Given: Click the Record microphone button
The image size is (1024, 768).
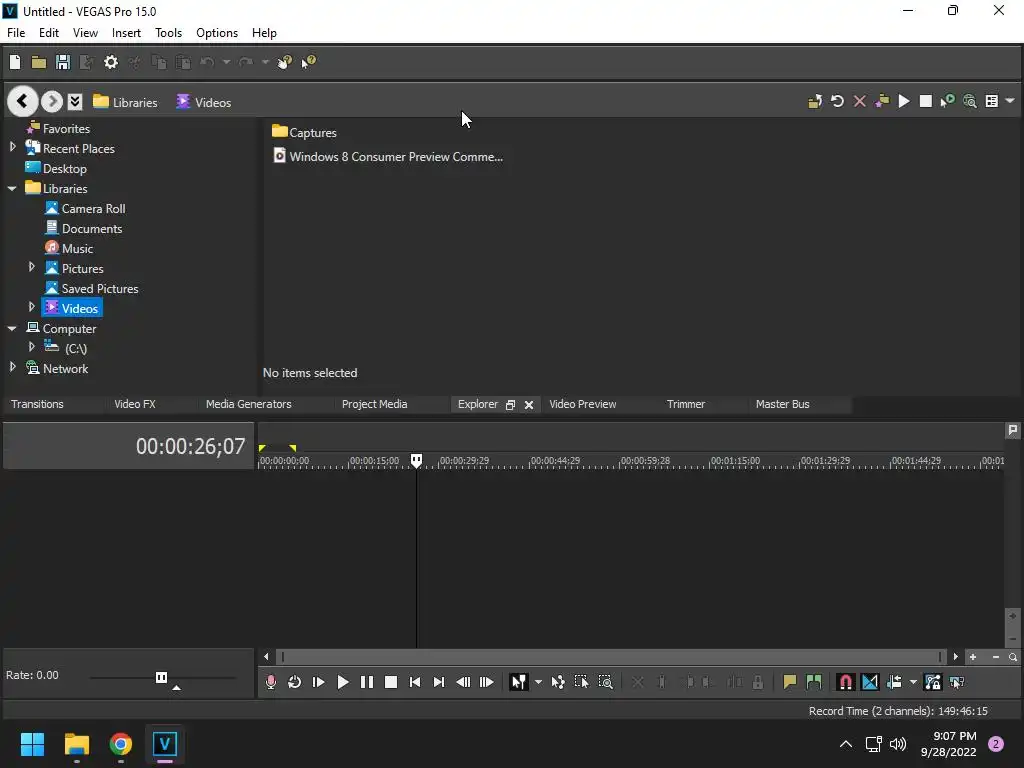Looking at the screenshot, I should [270, 682].
